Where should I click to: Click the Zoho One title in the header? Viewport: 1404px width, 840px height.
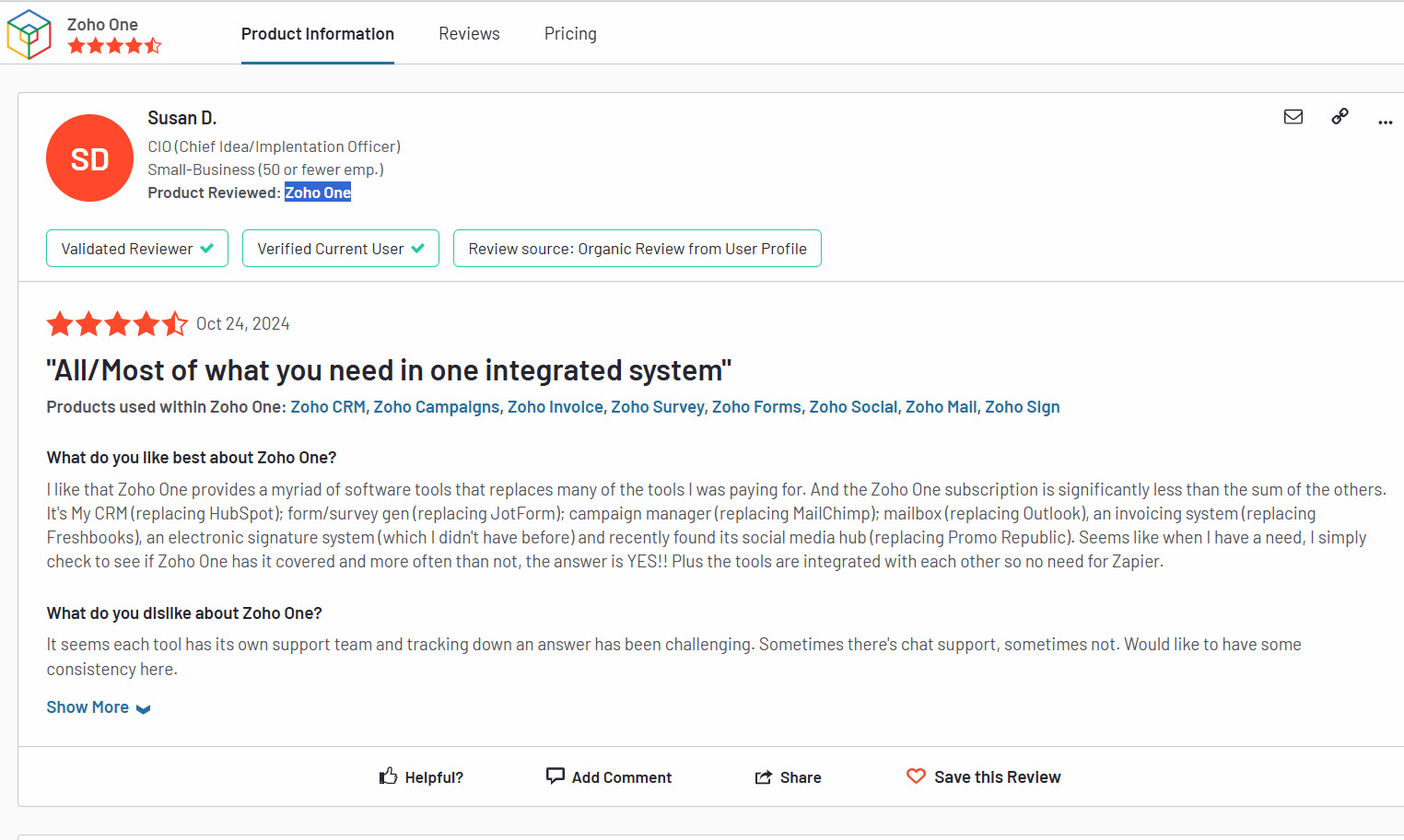(x=102, y=25)
